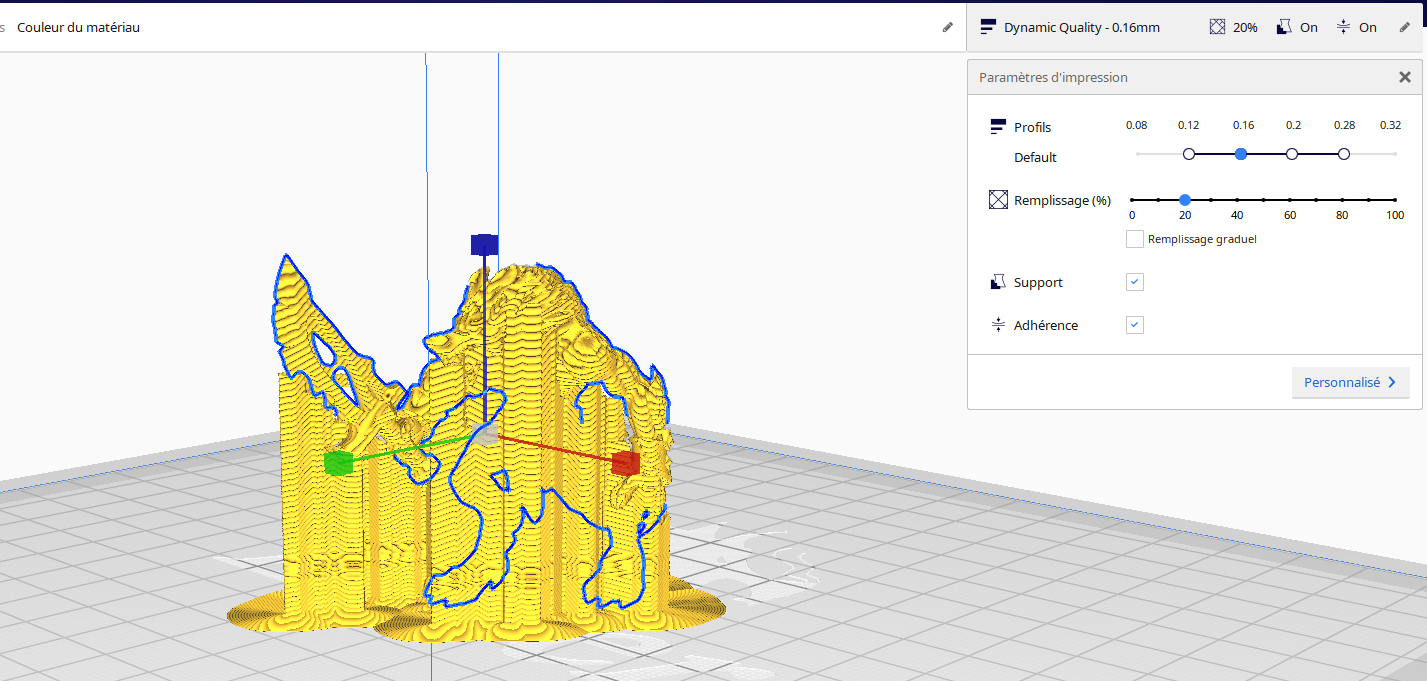Click the adhesion icon in header bar

coord(1343,27)
